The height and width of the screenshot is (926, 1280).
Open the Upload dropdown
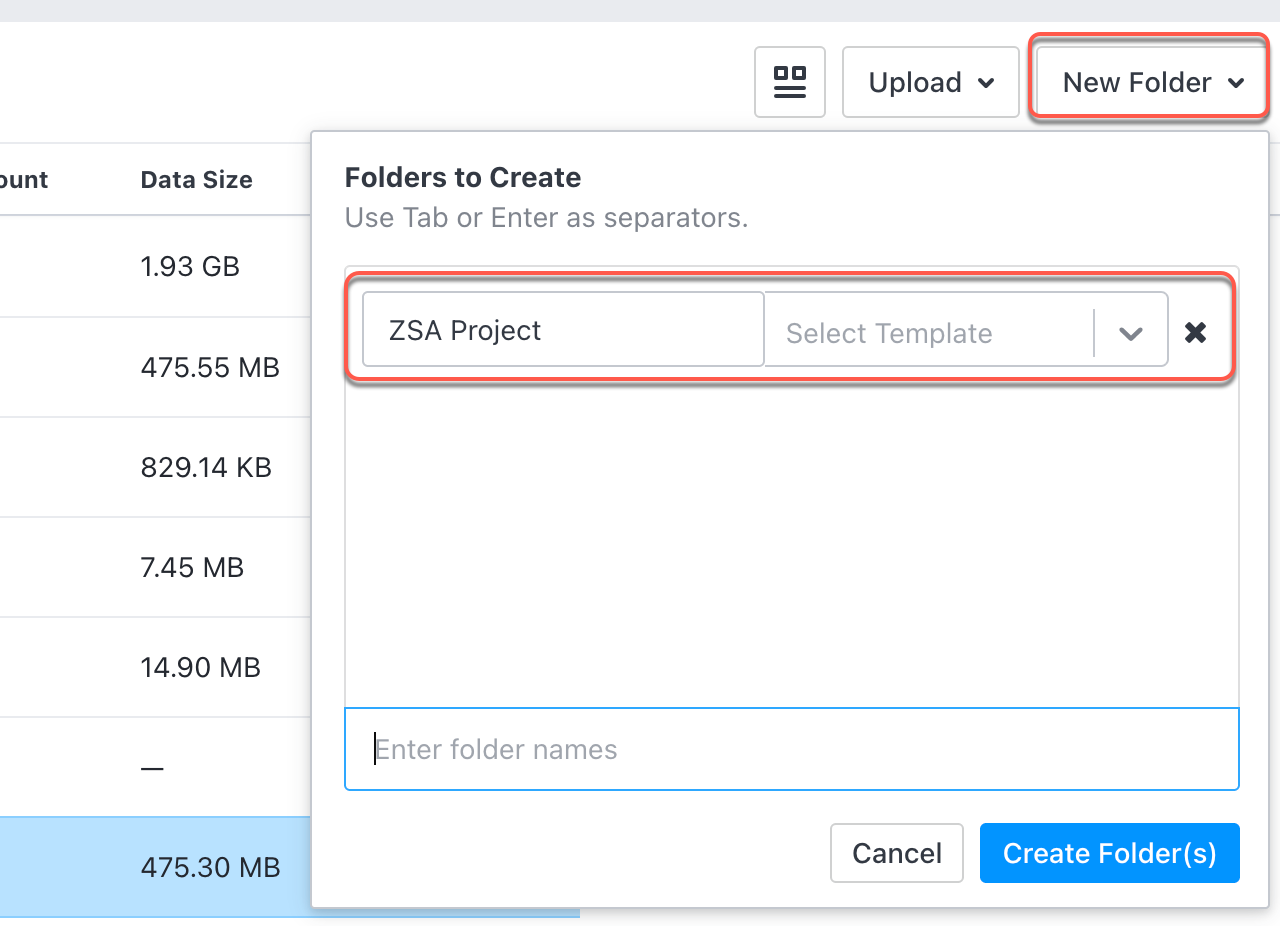(x=931, y=82)
